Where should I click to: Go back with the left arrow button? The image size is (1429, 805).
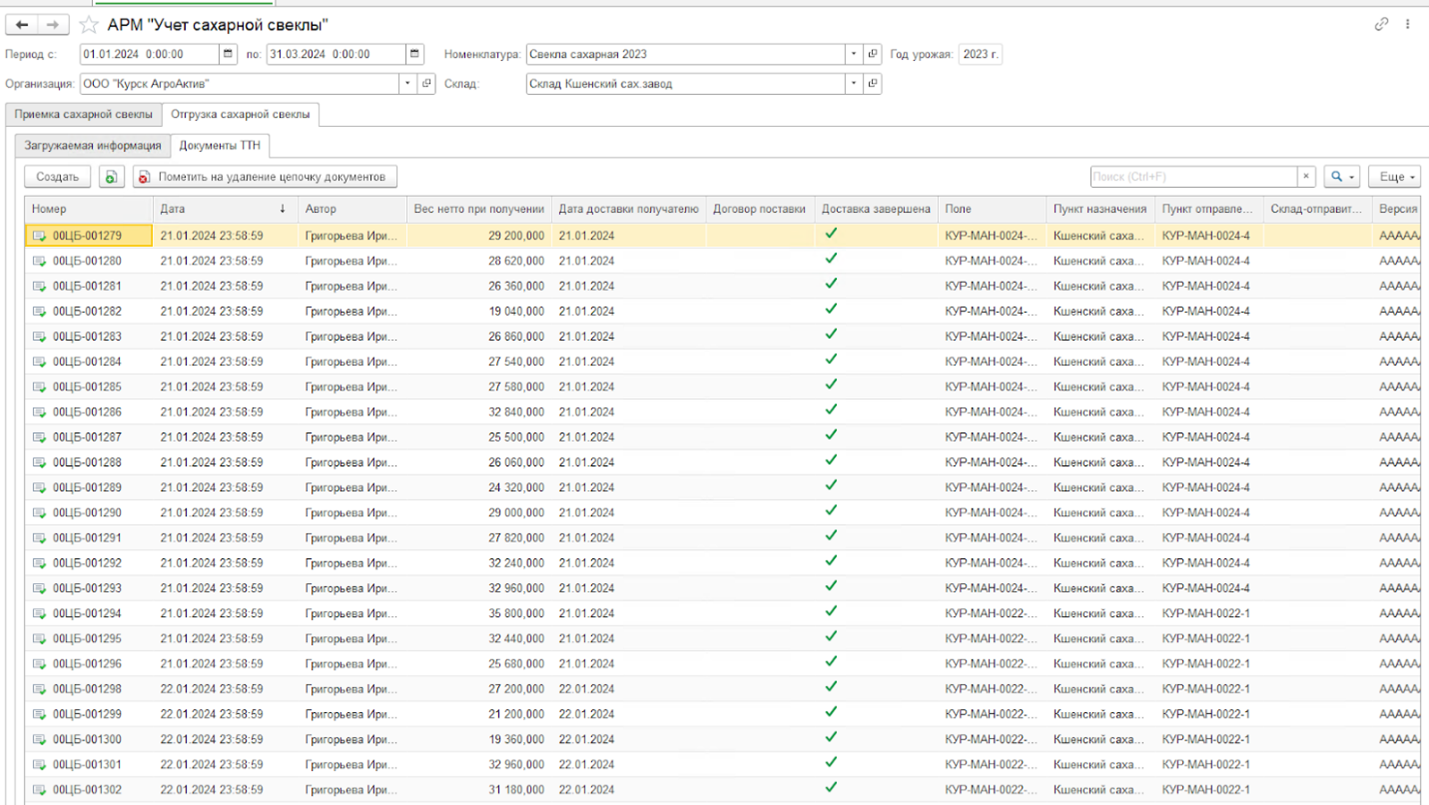click(22, 25)
